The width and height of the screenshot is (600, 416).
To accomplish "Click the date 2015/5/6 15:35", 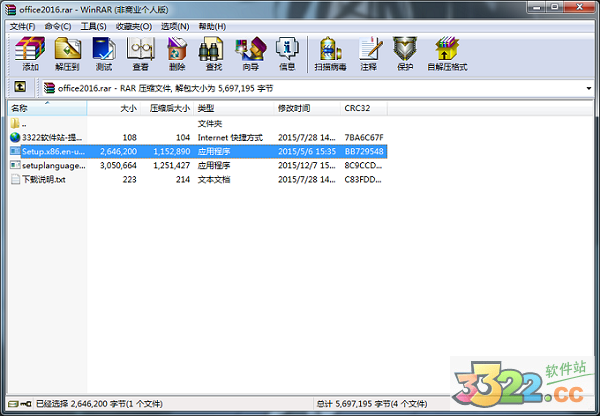I will click(x=307, y=152).
